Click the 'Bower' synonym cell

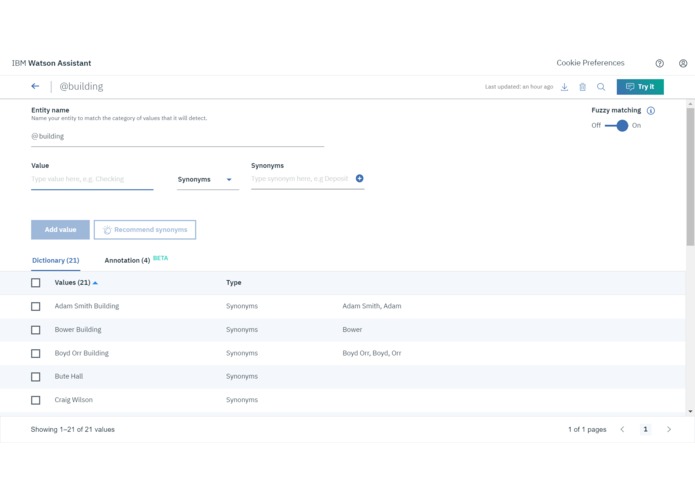tap(352, 330)
